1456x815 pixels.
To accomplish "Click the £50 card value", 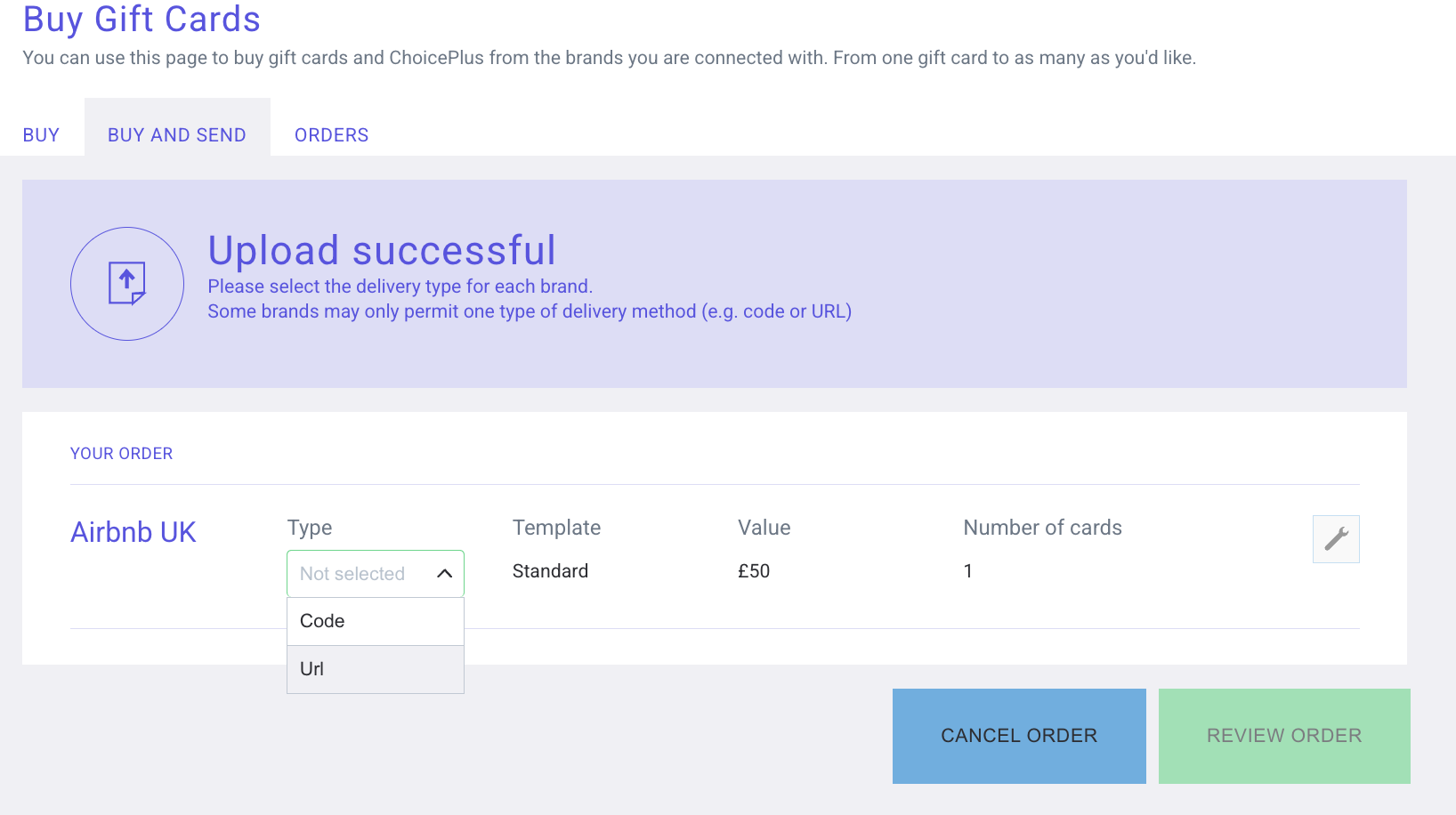I will click(x=754, y=571).
